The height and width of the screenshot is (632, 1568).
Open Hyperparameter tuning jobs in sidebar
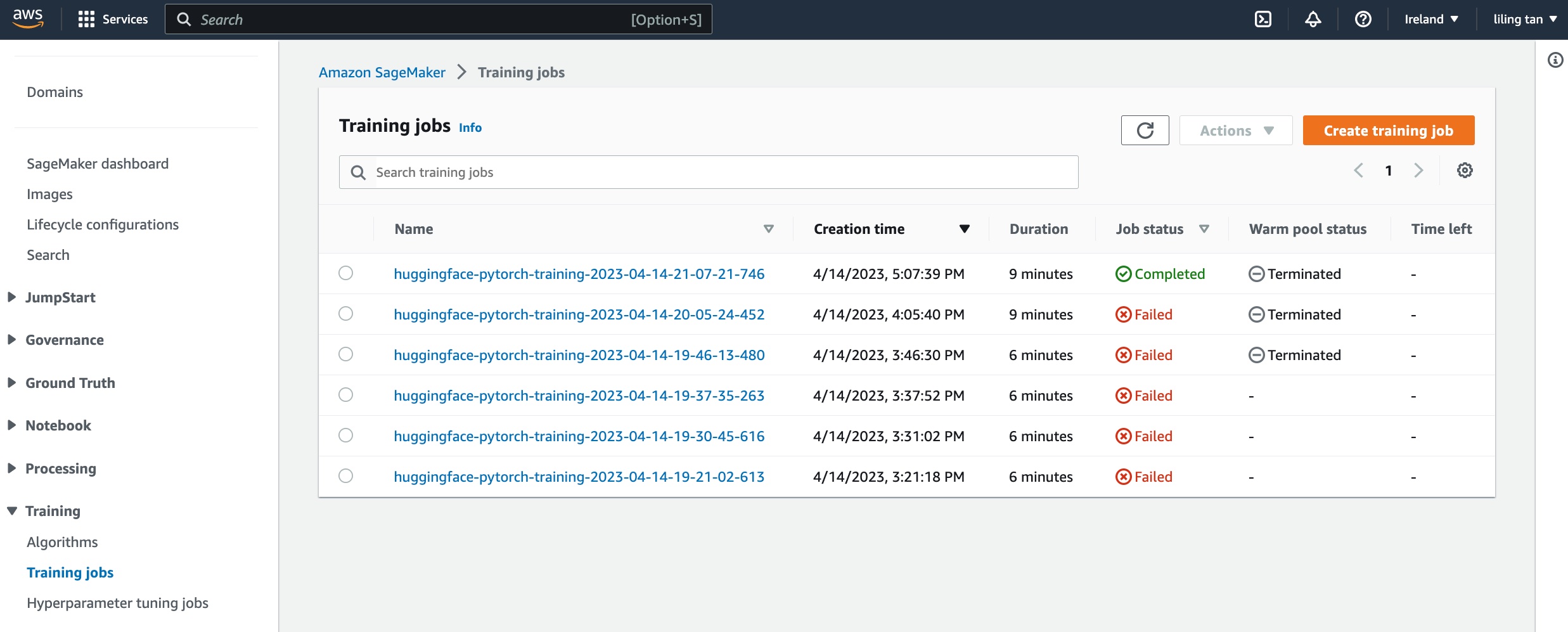coord(117,603)
